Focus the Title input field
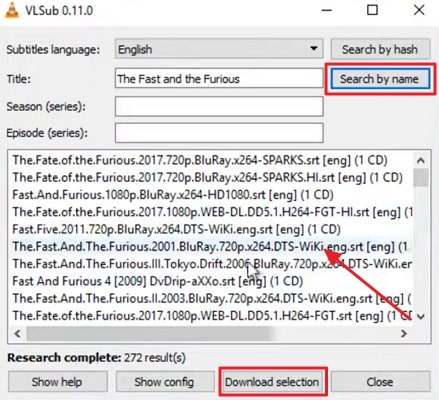This screenshot has height=400, width=439. point(219,79)
